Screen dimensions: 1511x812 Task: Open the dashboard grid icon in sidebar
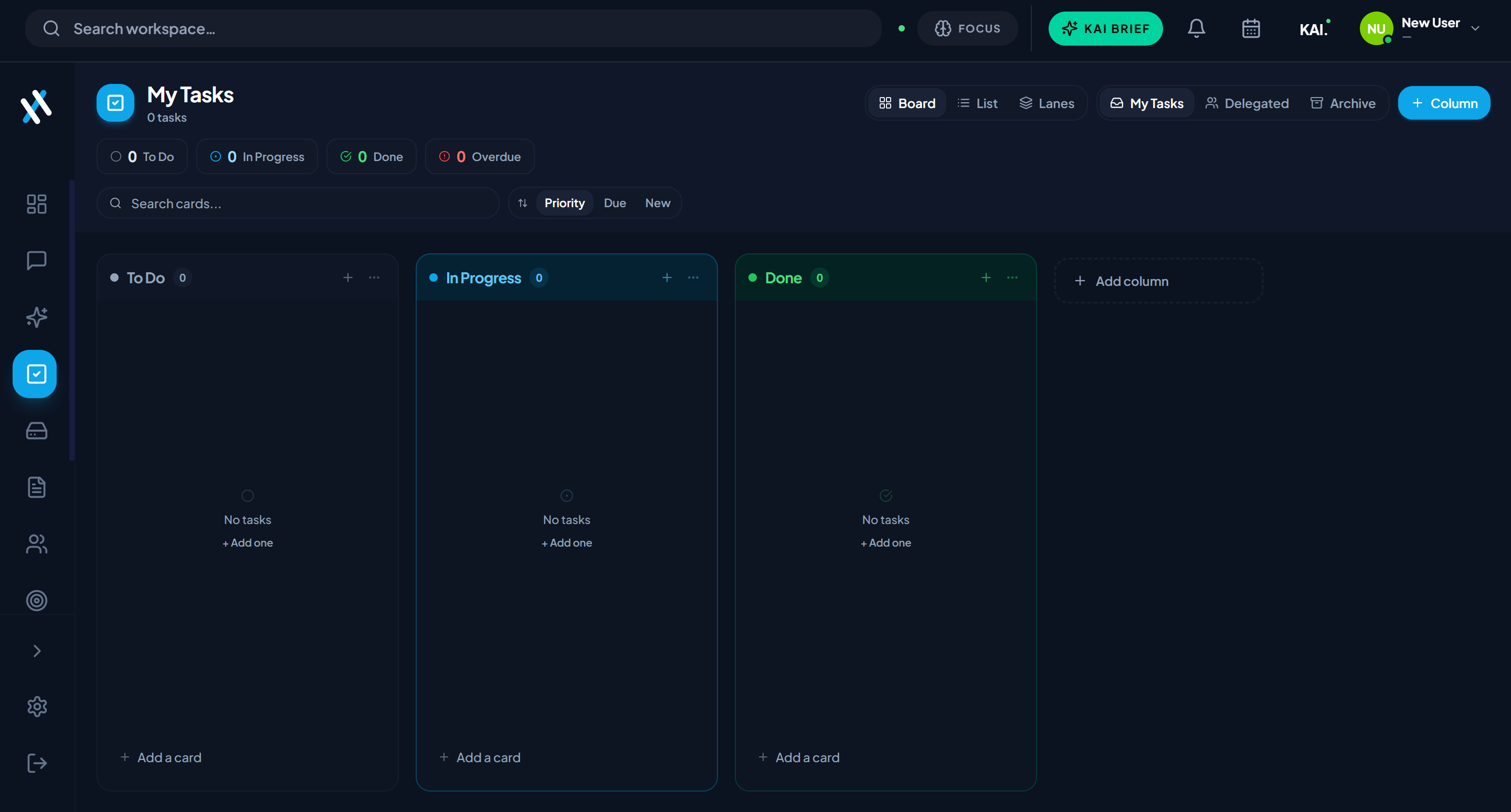pyautogui.click(x=36, y=204)
